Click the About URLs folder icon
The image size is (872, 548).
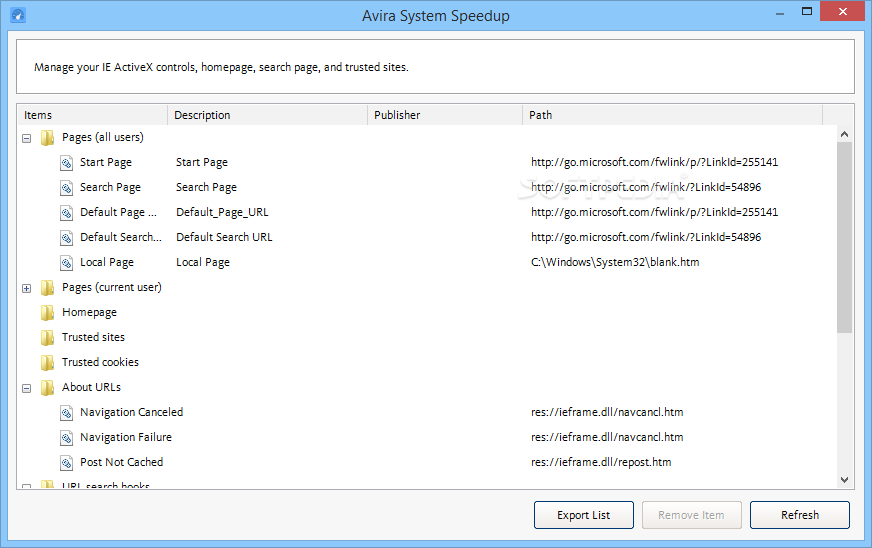click(x=48, y=388)
